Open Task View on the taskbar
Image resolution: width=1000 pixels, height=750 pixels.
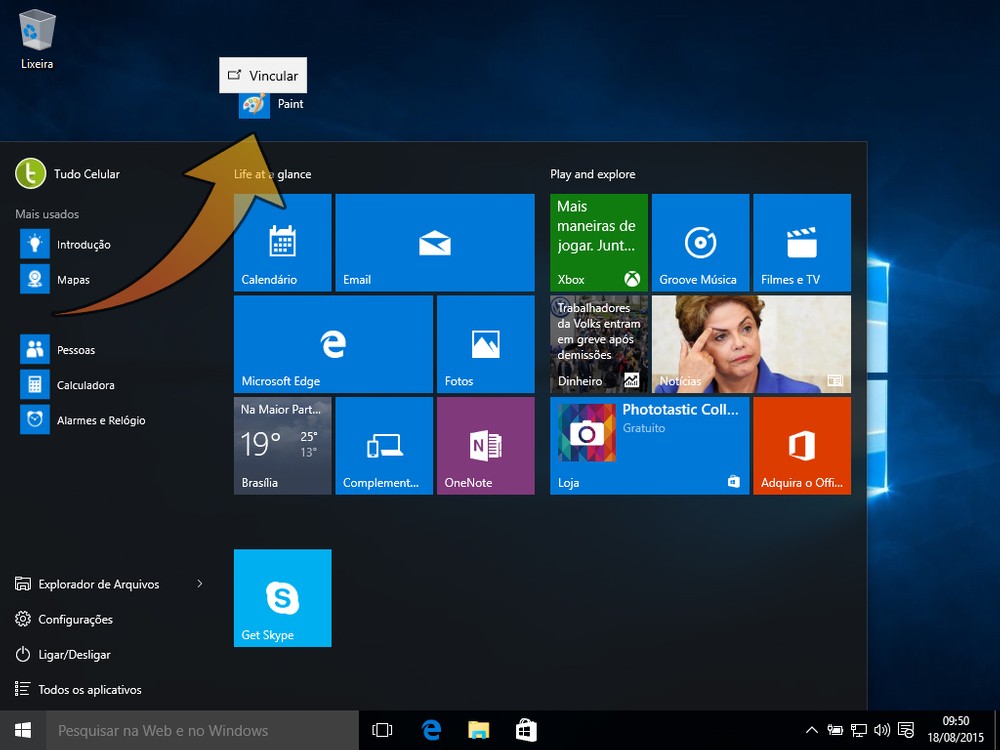pos(382,731)
